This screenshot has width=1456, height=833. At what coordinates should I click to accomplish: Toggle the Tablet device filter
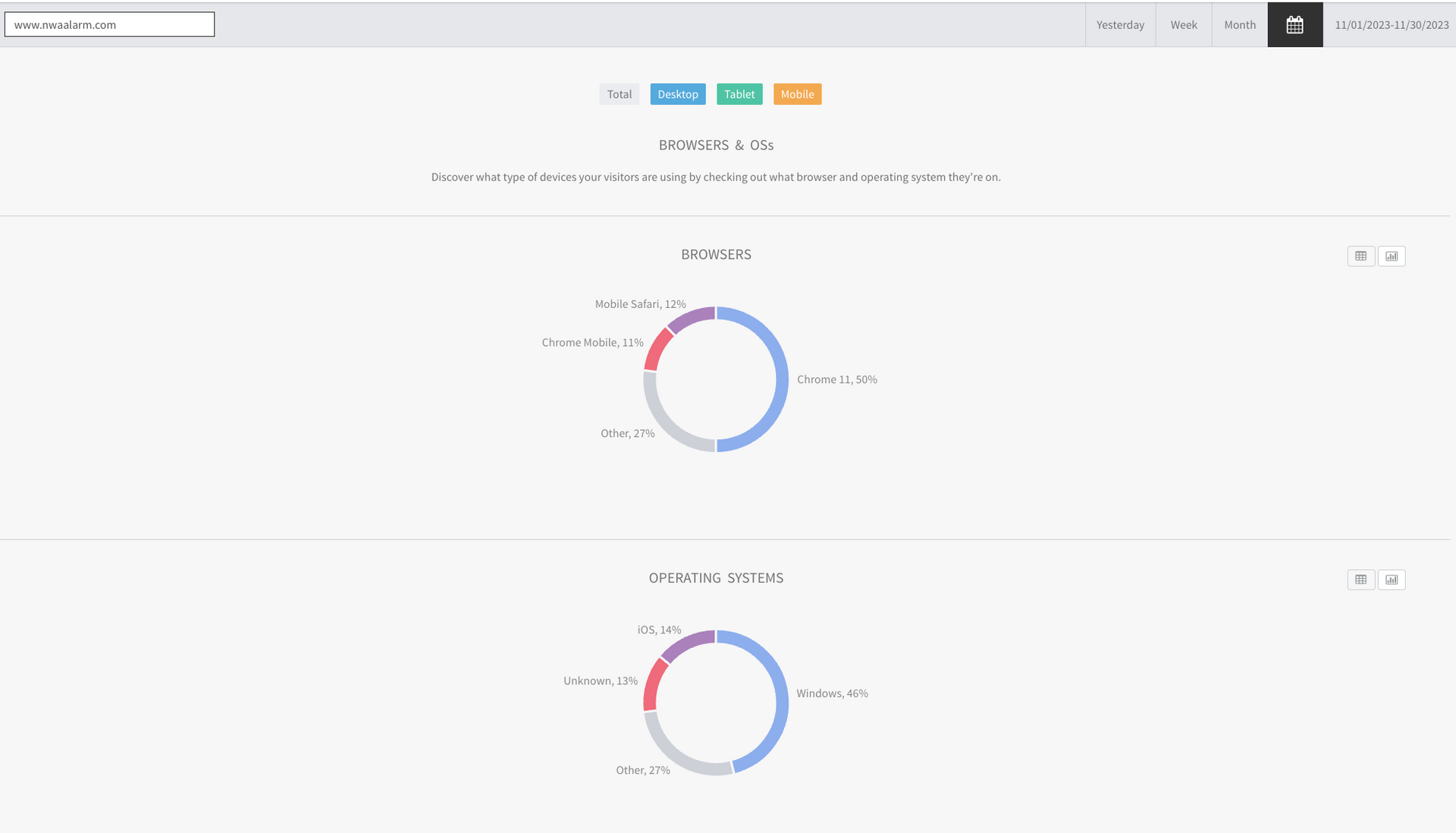tap(739, 94)
